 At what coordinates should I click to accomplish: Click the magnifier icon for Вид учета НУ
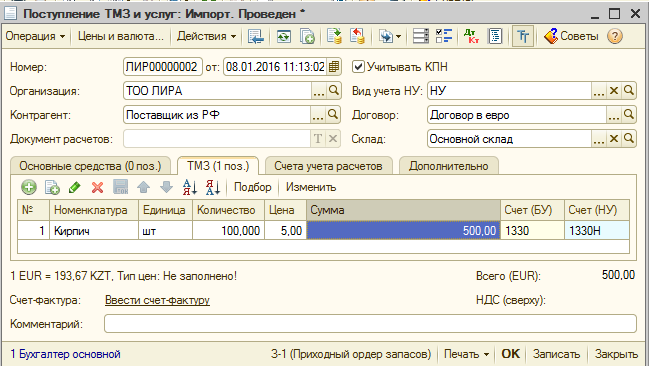click(629, 91)
